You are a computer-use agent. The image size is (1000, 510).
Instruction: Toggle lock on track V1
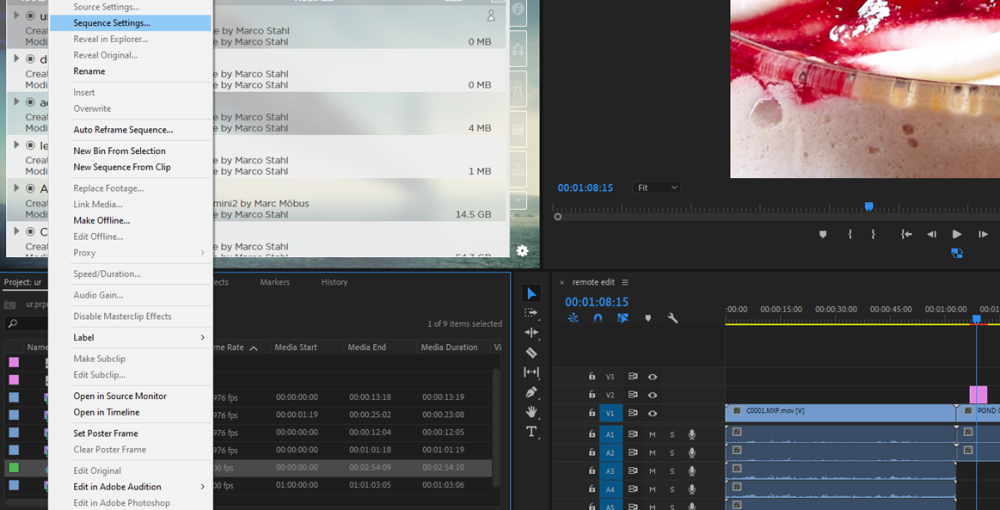[592, 413]
